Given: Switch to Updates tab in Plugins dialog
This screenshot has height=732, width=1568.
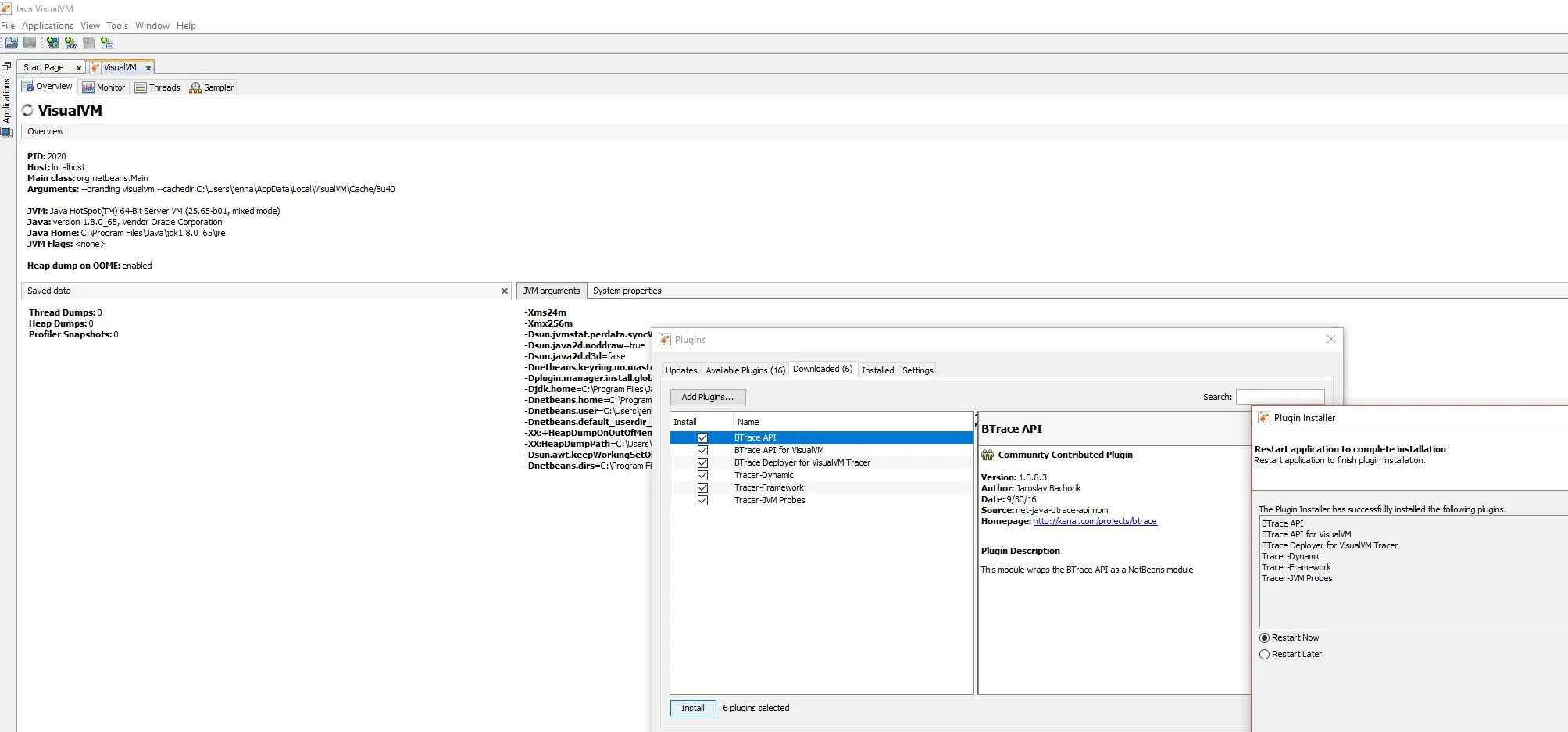Looking at the screenshot, I should tap(681, 370).
